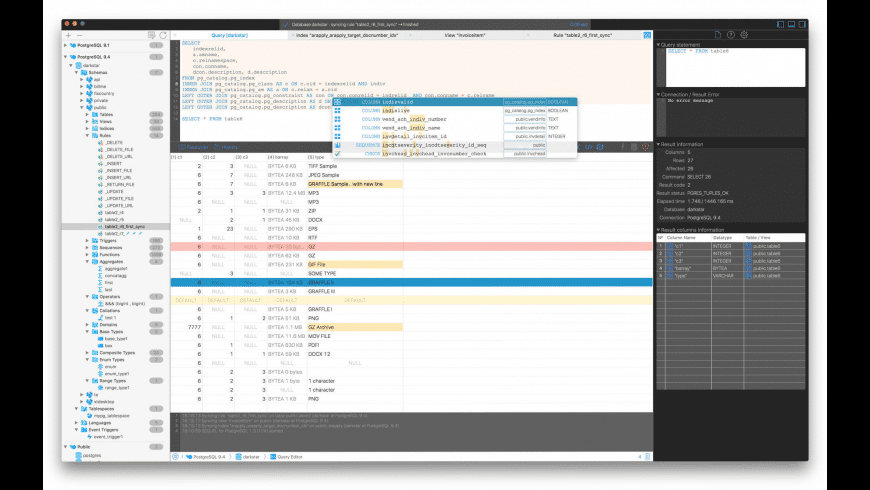The image size is (870, 490).
Task: Click the Query Editor breadcrumb icon
Action: point(272,457)
